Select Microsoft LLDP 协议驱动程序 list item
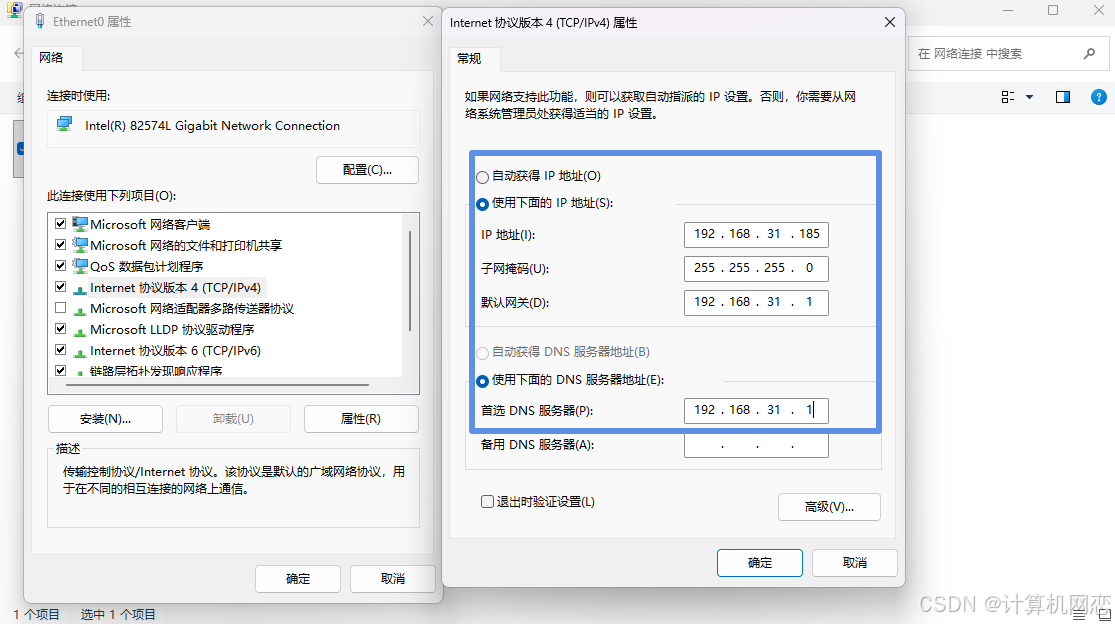The width and height of the screenshot is (1115, 624). coord(171,330)
